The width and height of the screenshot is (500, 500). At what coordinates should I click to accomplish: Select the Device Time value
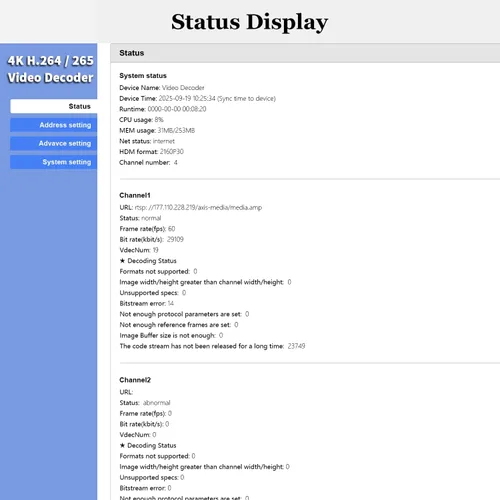[x=187, y=99]
